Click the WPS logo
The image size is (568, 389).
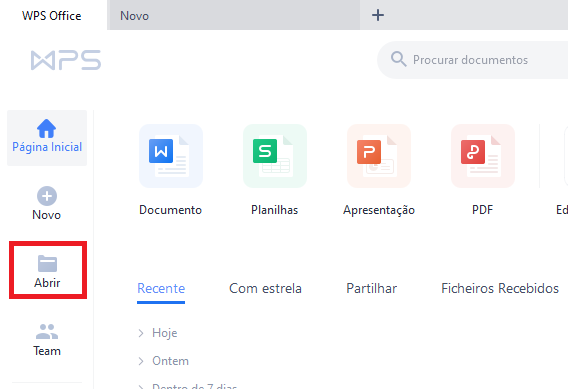click(x=66, y=60)
